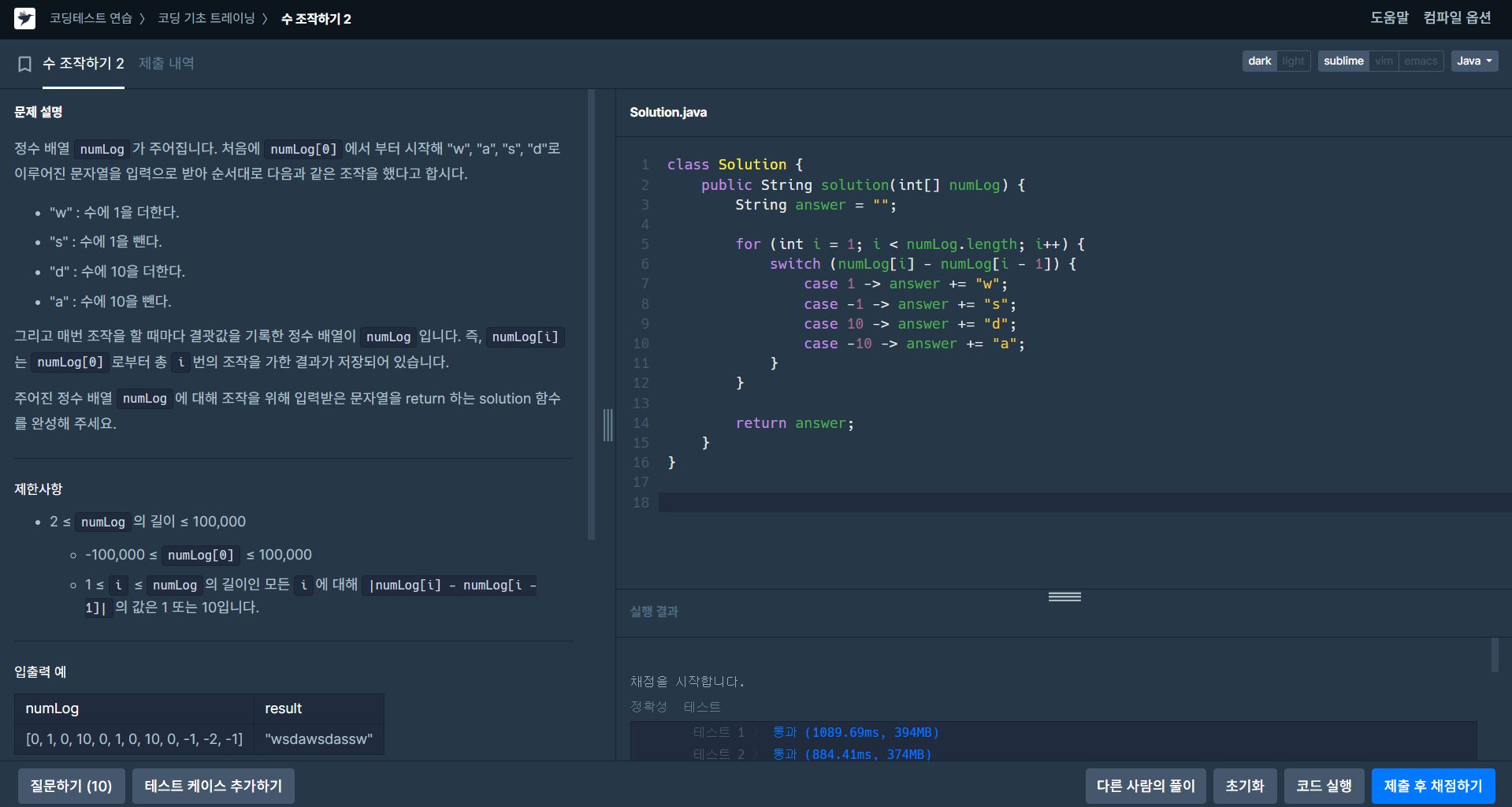This screenshot has width=1512, height=807.
Task: Click the 입출력 예 heading
Action: coord(40,671)
